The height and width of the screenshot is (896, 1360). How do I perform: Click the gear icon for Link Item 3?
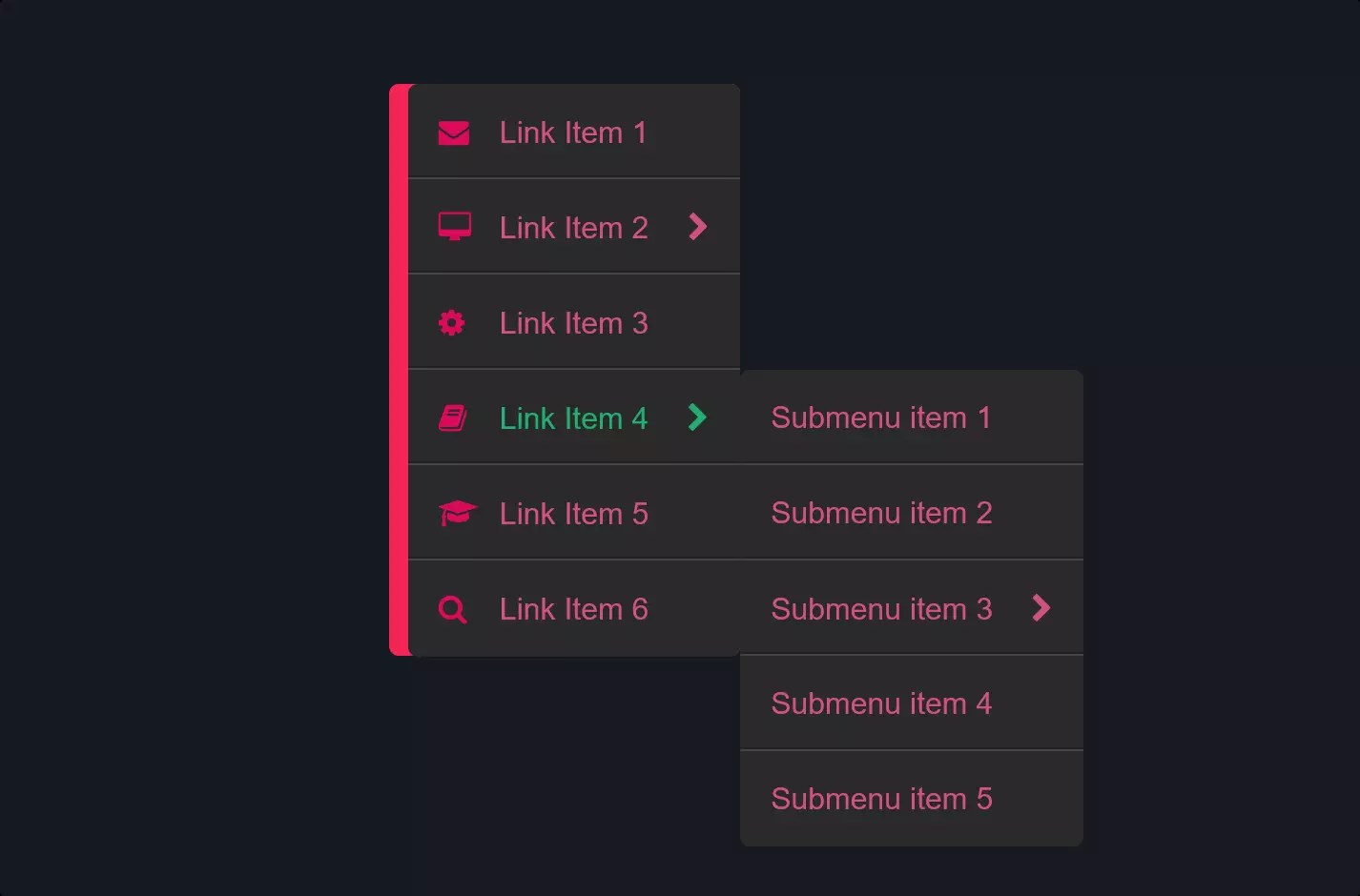tap(452, 322)
